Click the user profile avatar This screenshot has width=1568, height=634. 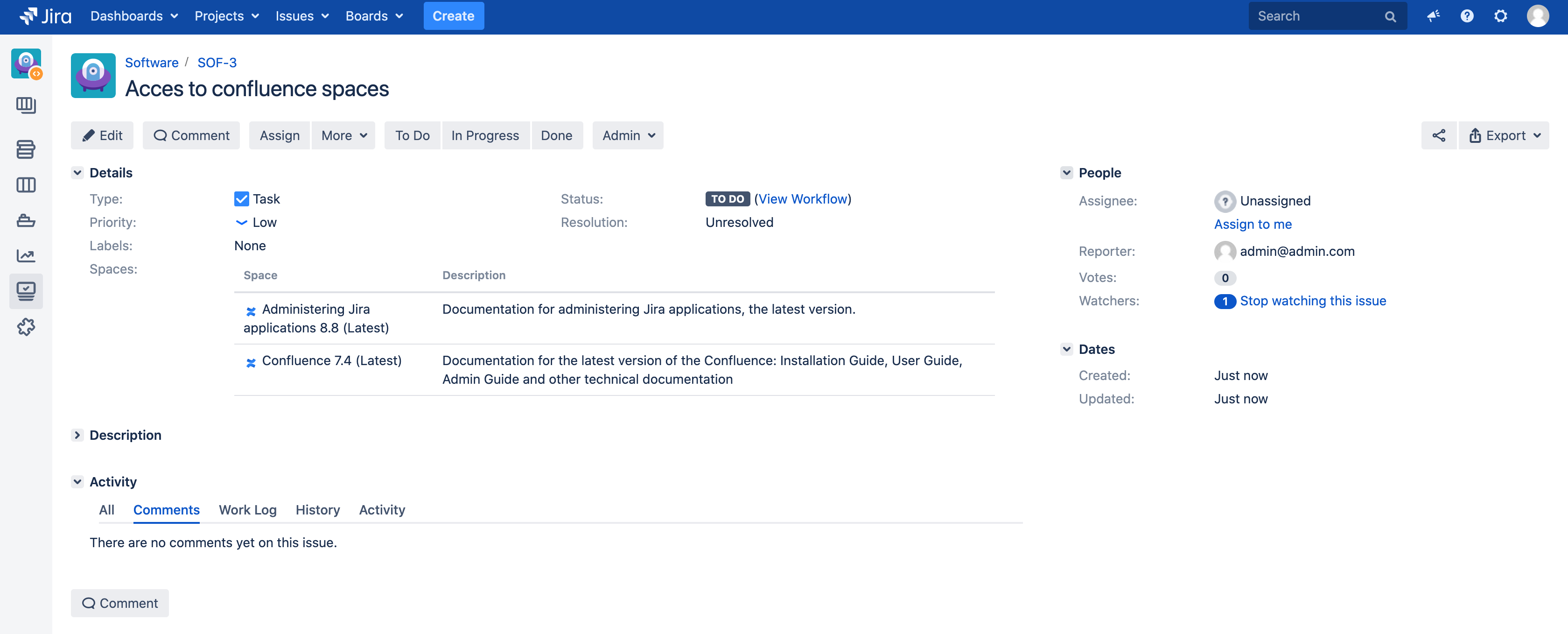(x=1538, y=16)
